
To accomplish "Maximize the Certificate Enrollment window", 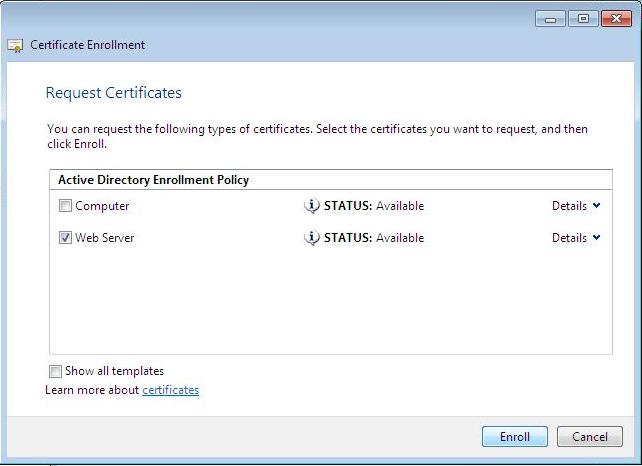I will click(x=580, y=19).
